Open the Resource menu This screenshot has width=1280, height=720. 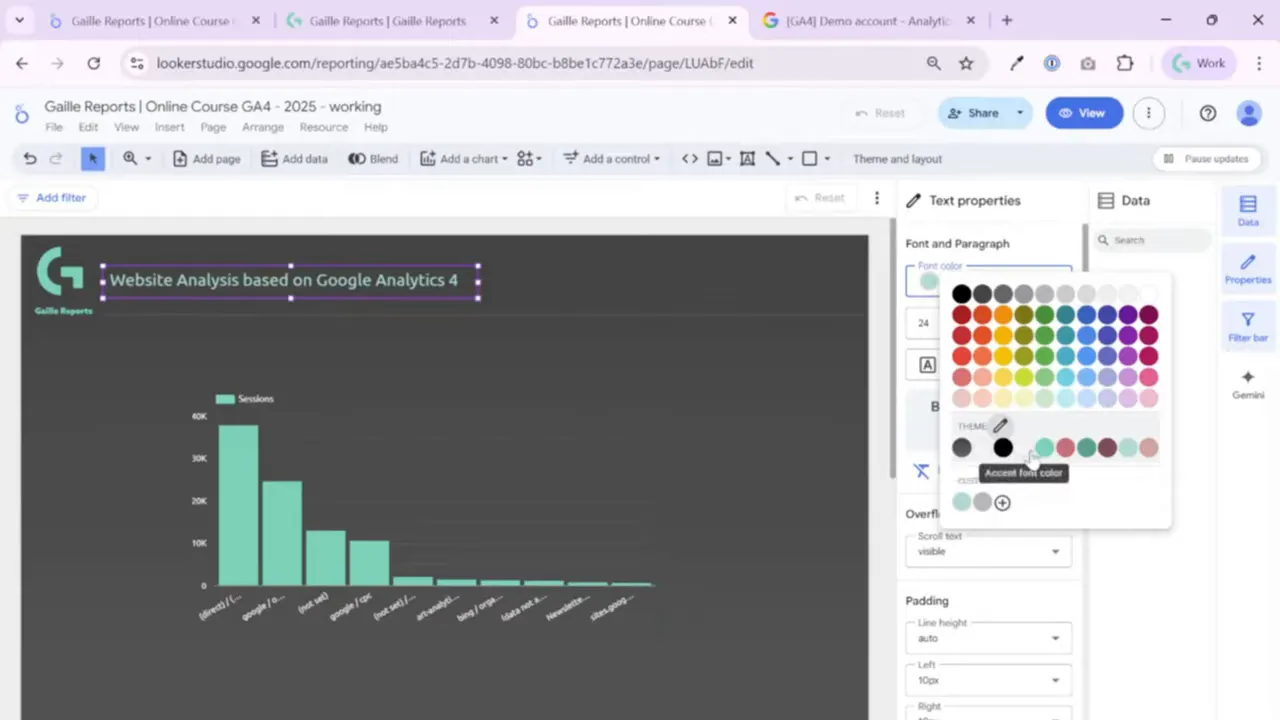[323, 127]
